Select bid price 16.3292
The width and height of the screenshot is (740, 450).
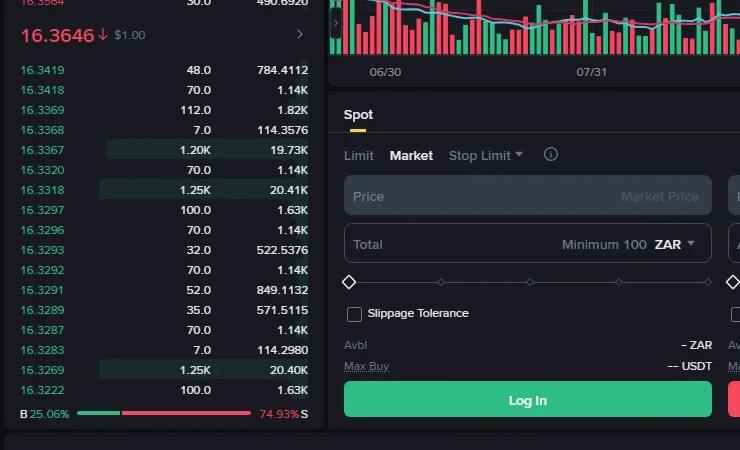42,270
